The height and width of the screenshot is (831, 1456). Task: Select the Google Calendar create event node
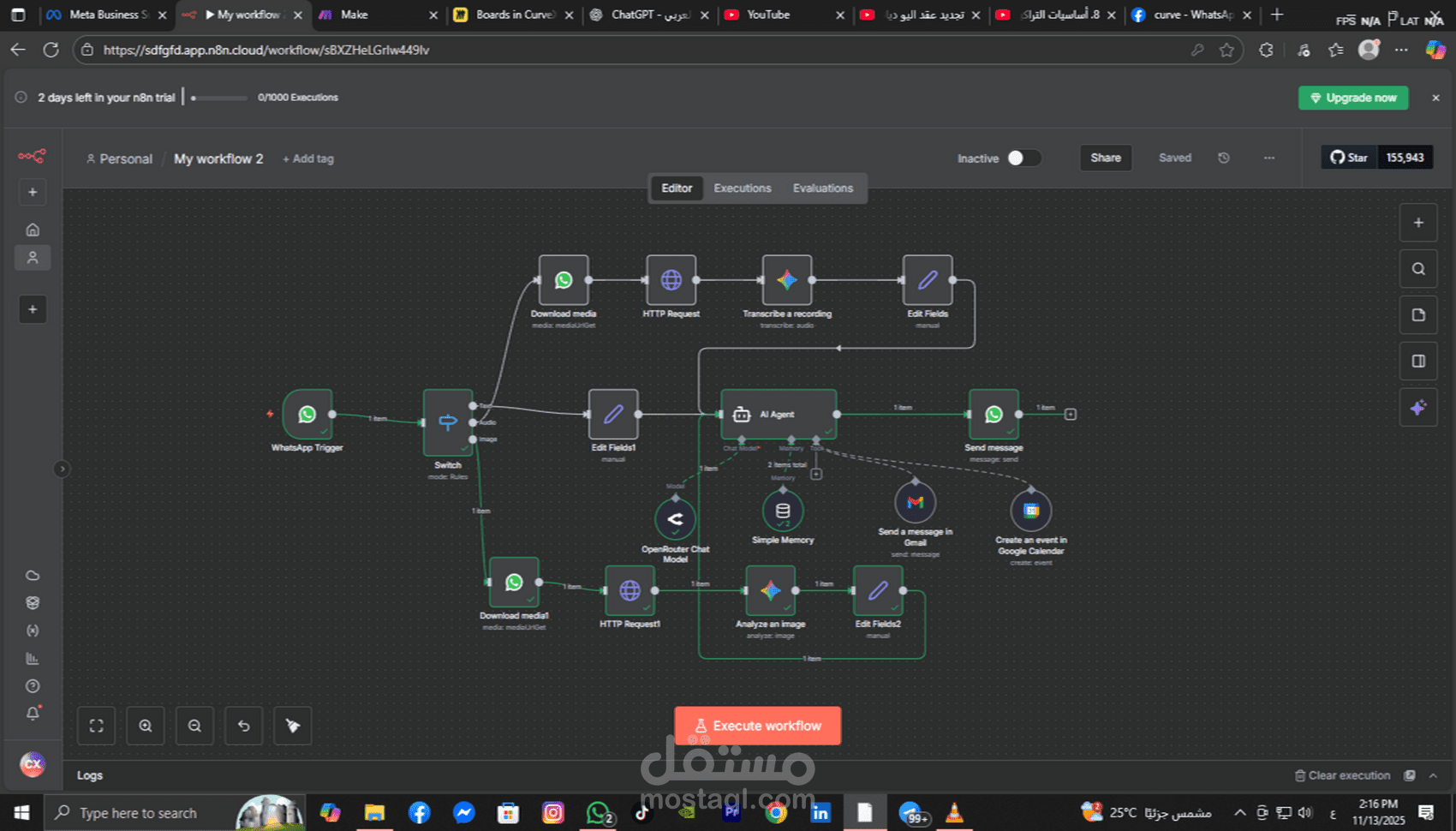[x=1031, y=511]
